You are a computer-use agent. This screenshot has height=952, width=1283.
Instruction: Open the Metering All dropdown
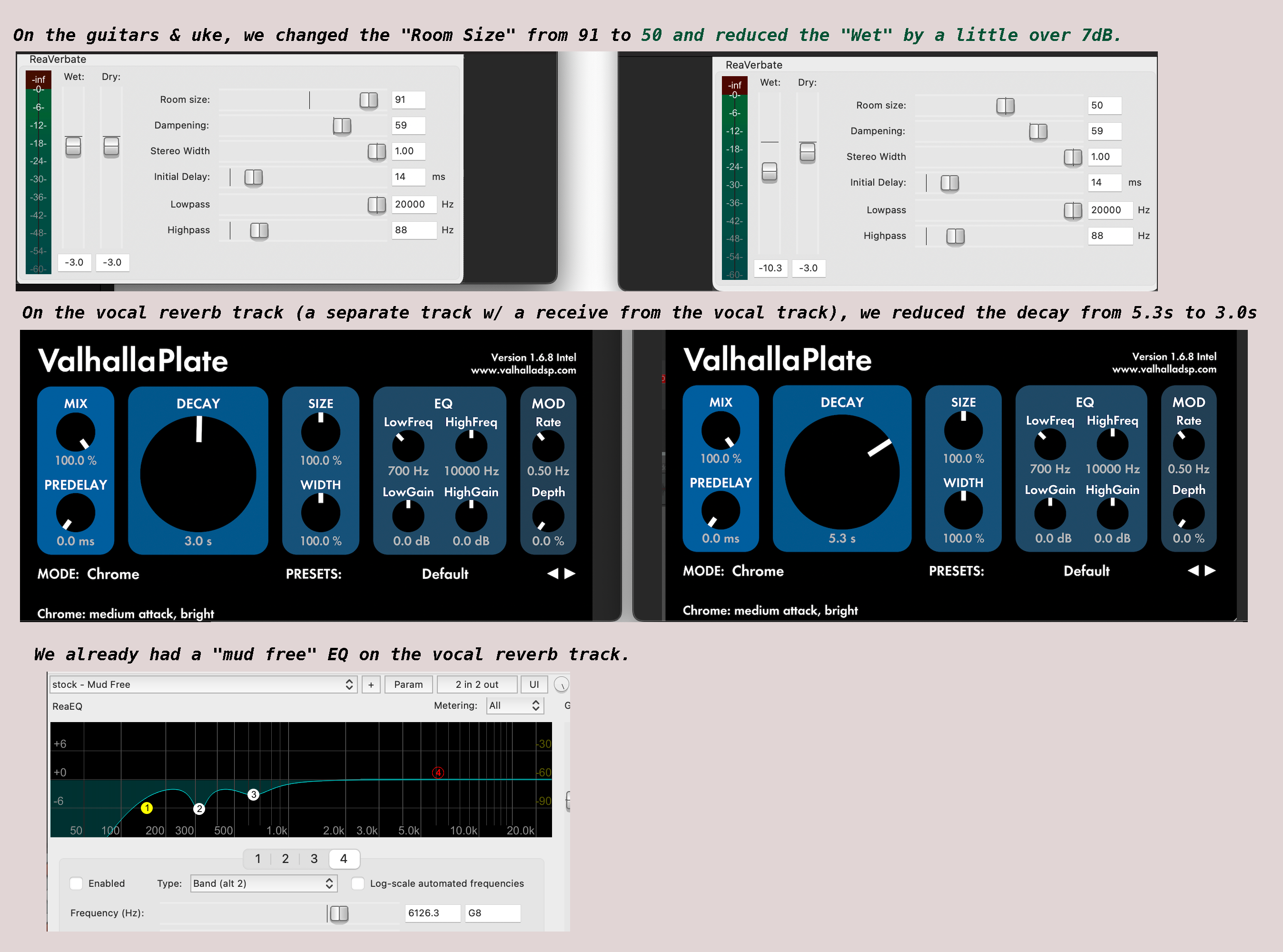click(x=515, y=705)
